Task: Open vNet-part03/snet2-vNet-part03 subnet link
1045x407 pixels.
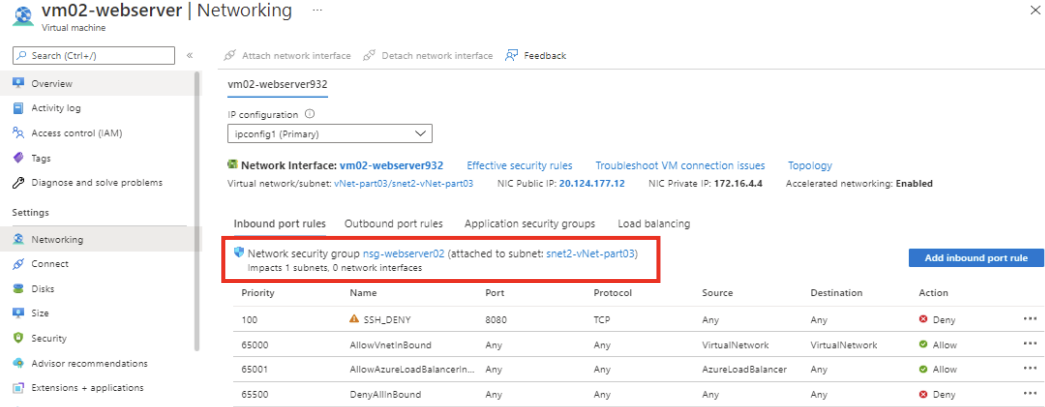Action: [403, 183]
